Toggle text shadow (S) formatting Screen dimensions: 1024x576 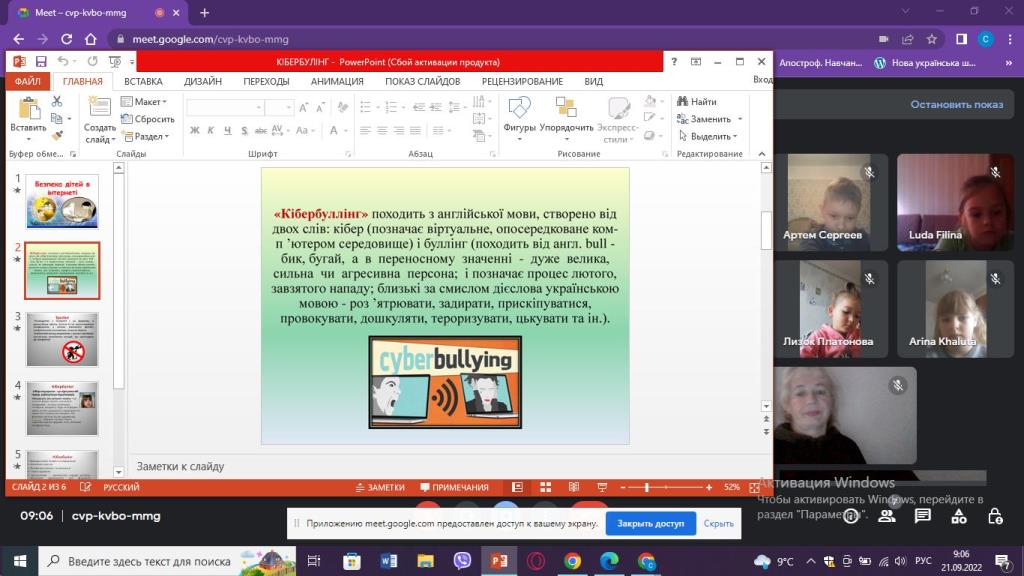click(x=244, y=131)
